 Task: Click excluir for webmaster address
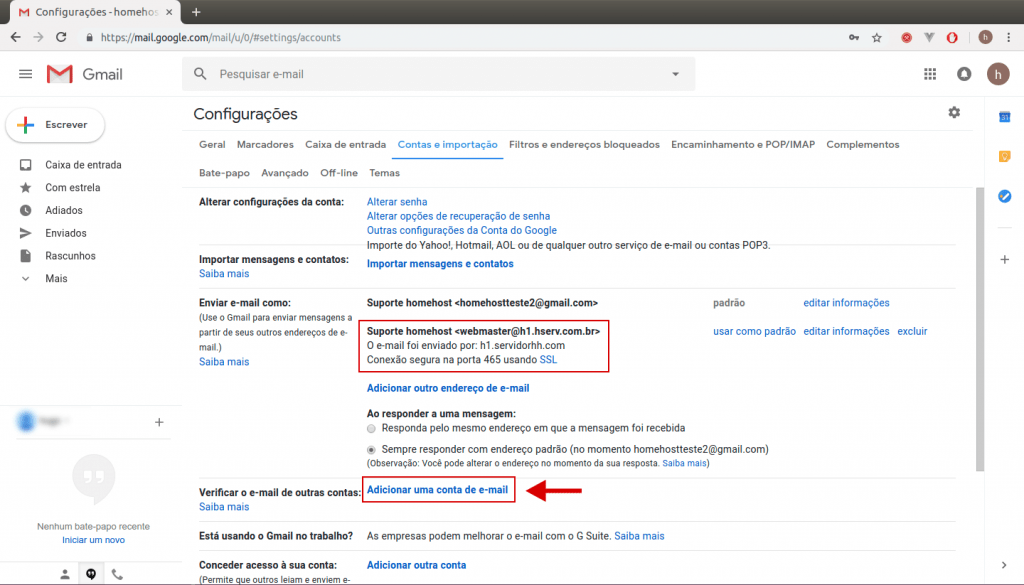(912, 331)
